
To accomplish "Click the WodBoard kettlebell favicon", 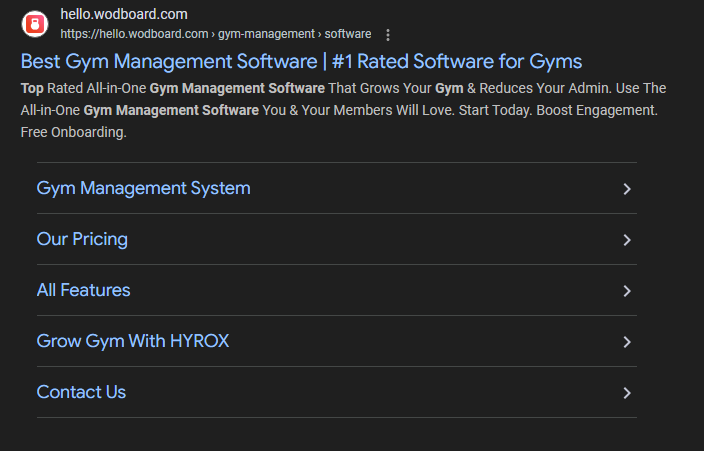I will 35,24.
